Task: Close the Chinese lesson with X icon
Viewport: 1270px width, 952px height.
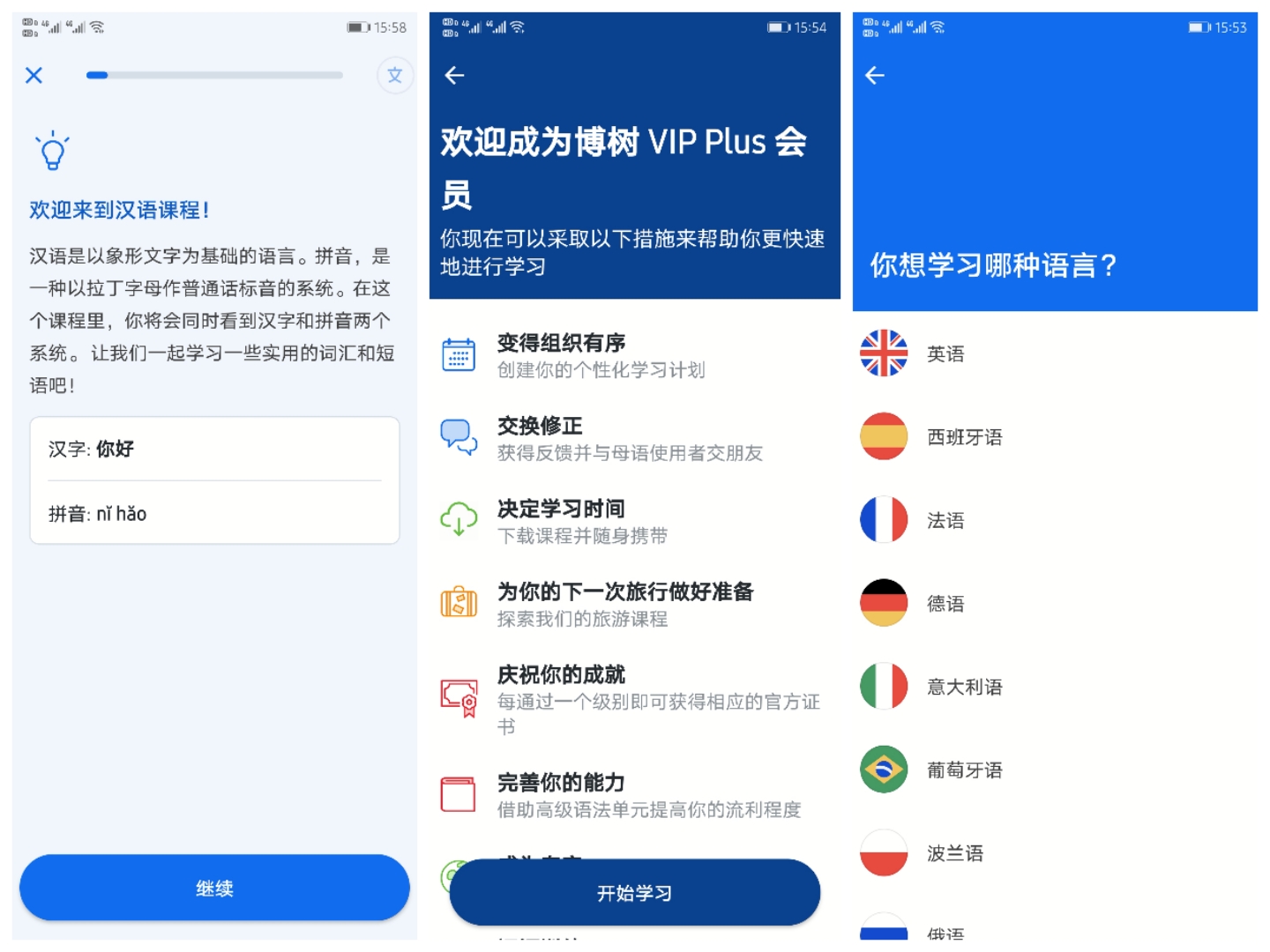Action: coord(34,76)
